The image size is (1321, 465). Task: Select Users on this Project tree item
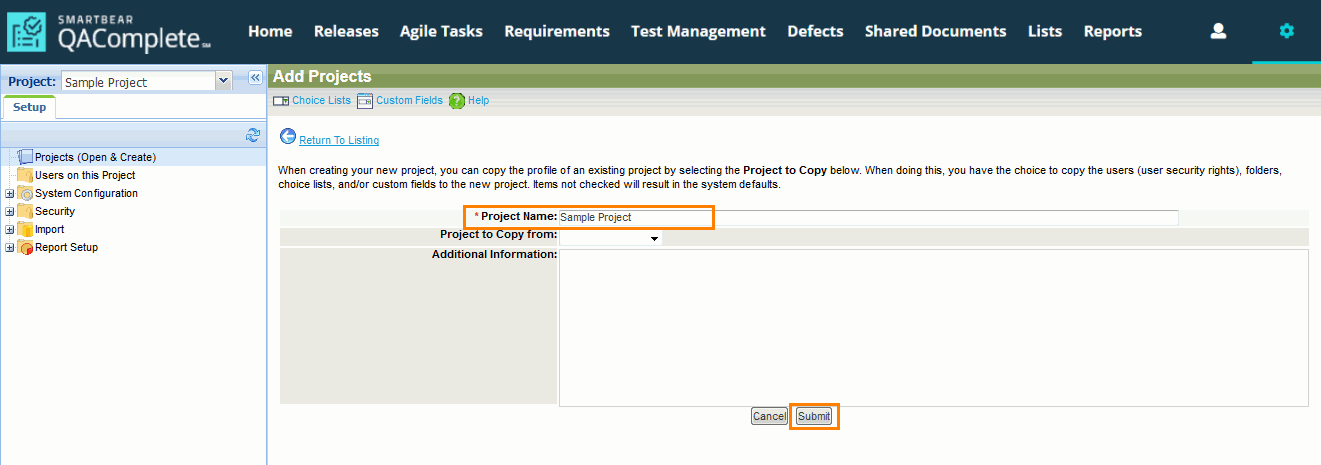click(85, 175)
